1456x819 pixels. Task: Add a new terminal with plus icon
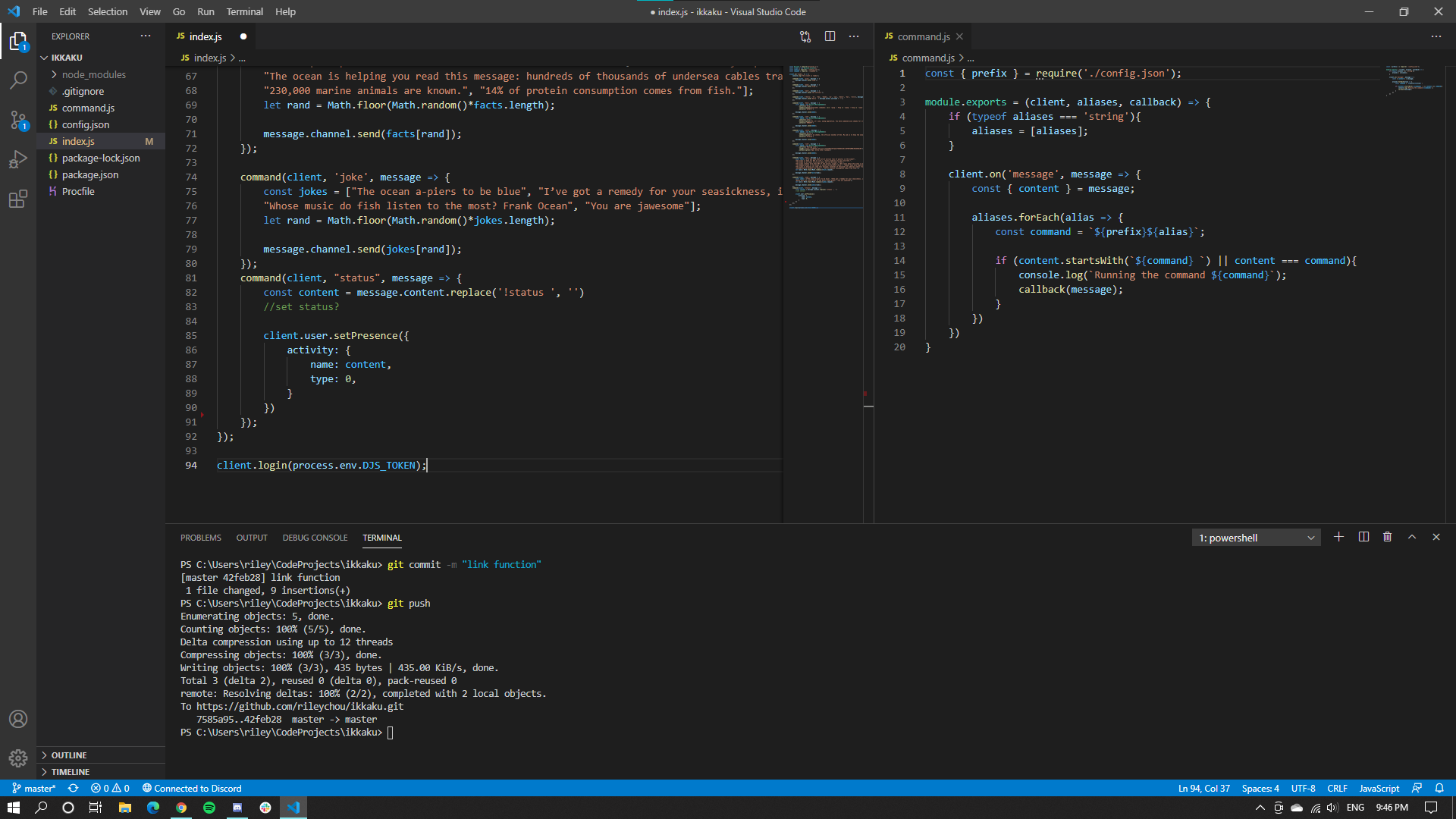1338,537
